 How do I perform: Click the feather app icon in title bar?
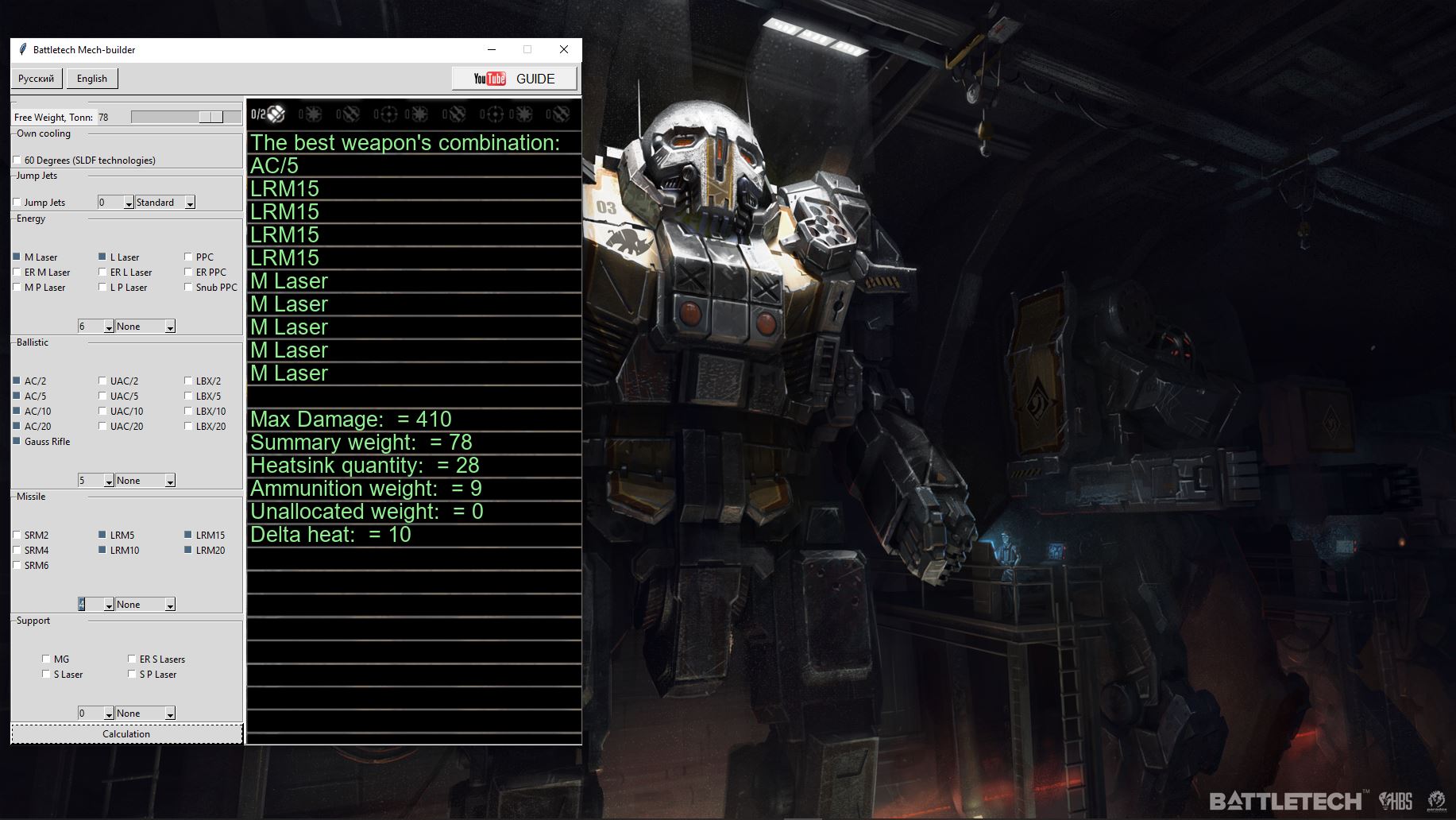[23, 49]
